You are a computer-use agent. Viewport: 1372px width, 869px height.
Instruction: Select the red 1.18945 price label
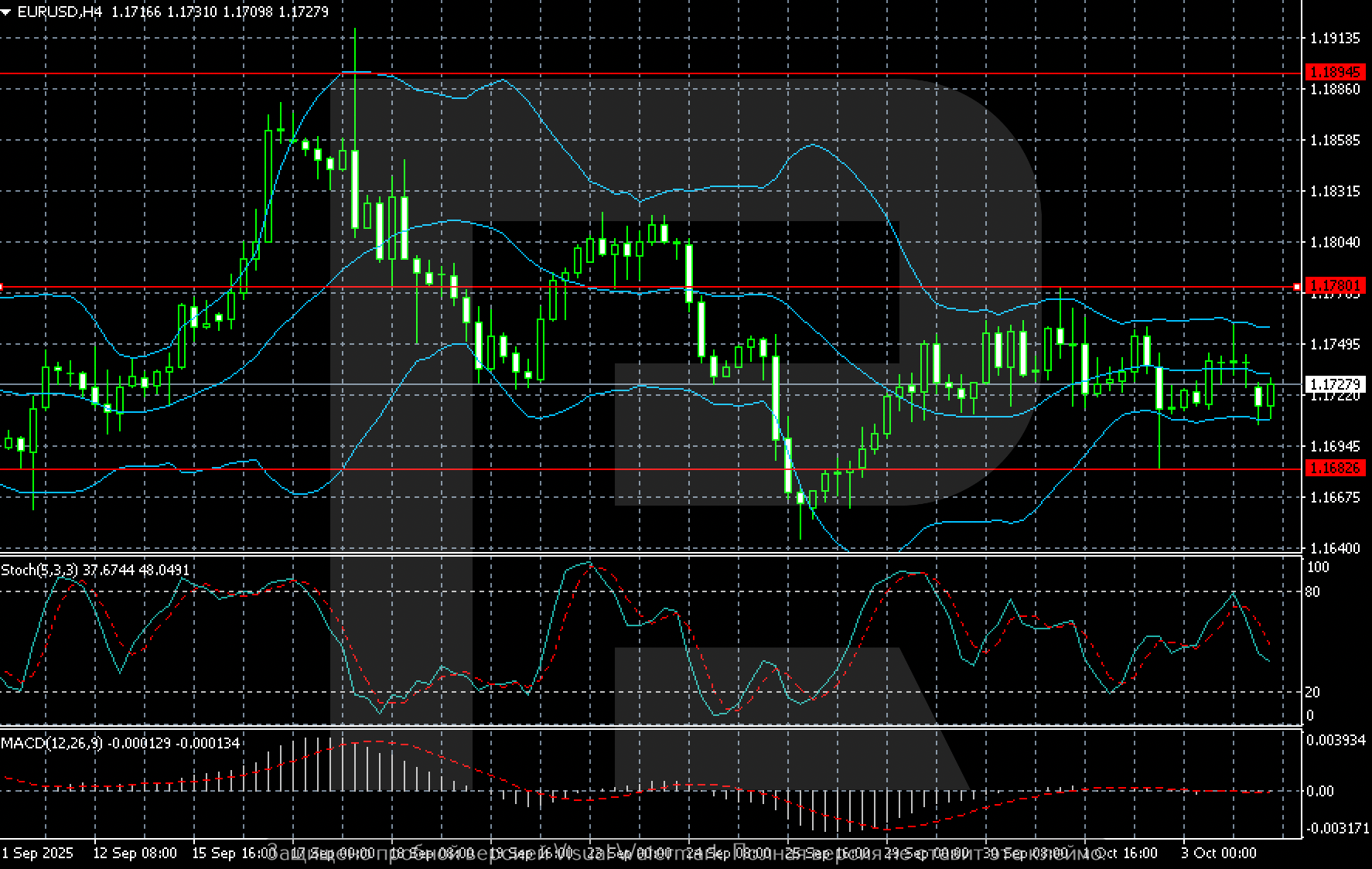[x=1333, y=72]
